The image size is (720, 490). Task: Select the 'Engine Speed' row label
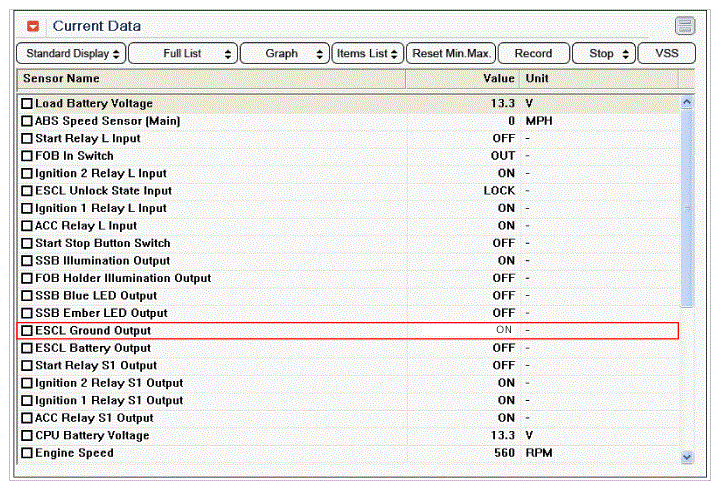click(x=74, y=452)
